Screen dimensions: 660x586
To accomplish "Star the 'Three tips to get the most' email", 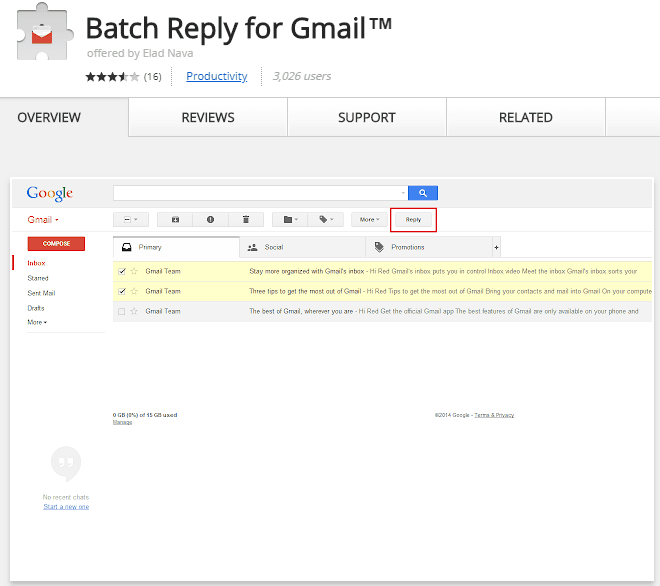I will pyautogui.click(x=134, y=291).
